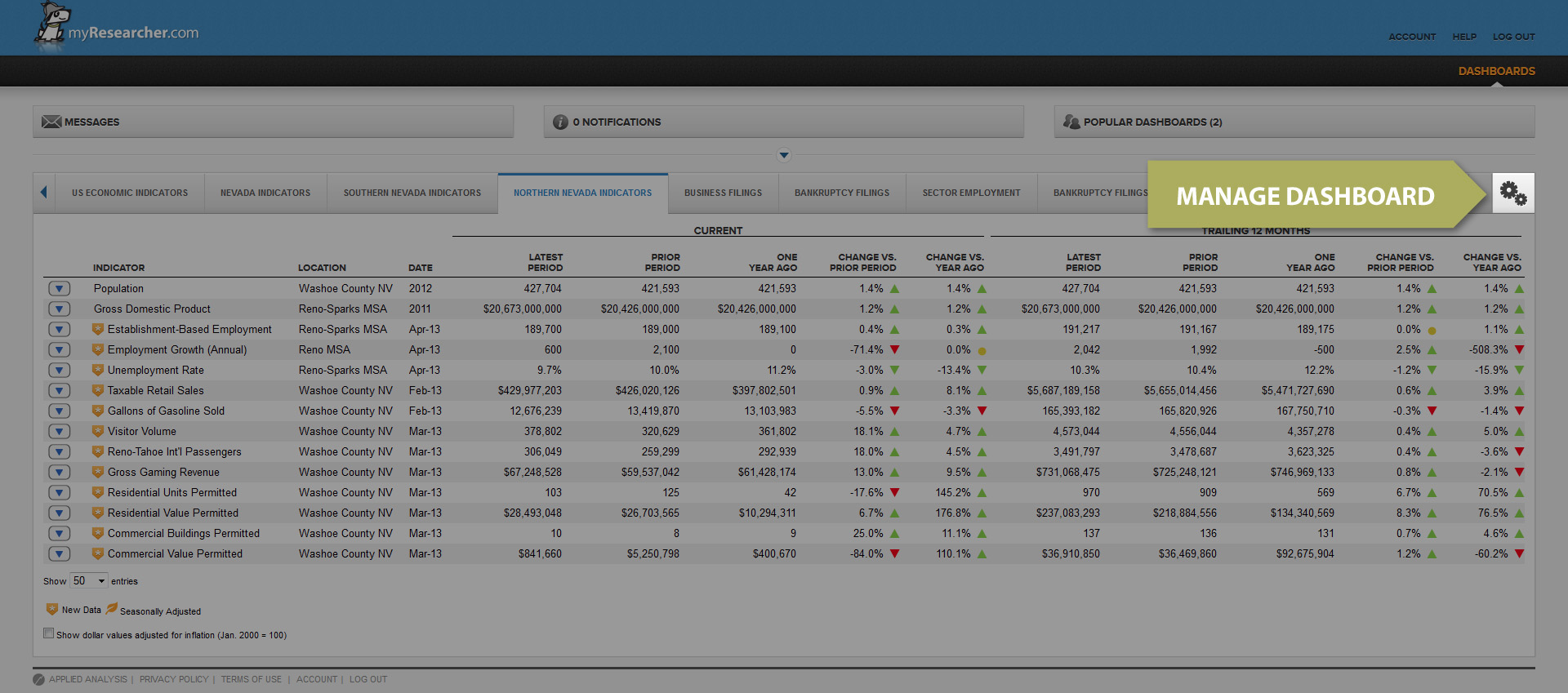1568x693 pixels.
Task: Expand the Population row
Action: pyautogui.click(x=59, y=288)
